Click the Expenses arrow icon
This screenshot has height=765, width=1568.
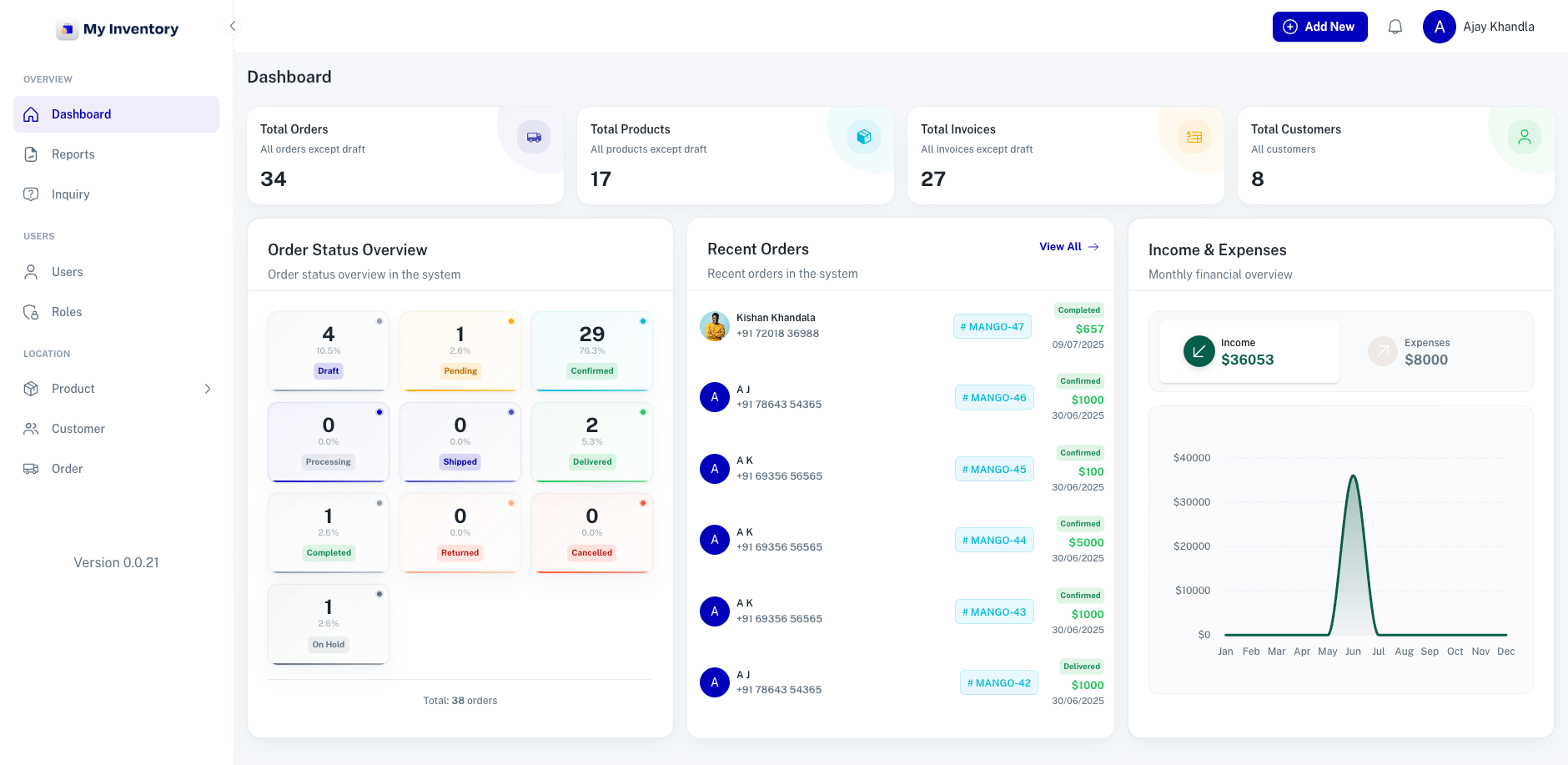coord(1382,351)
